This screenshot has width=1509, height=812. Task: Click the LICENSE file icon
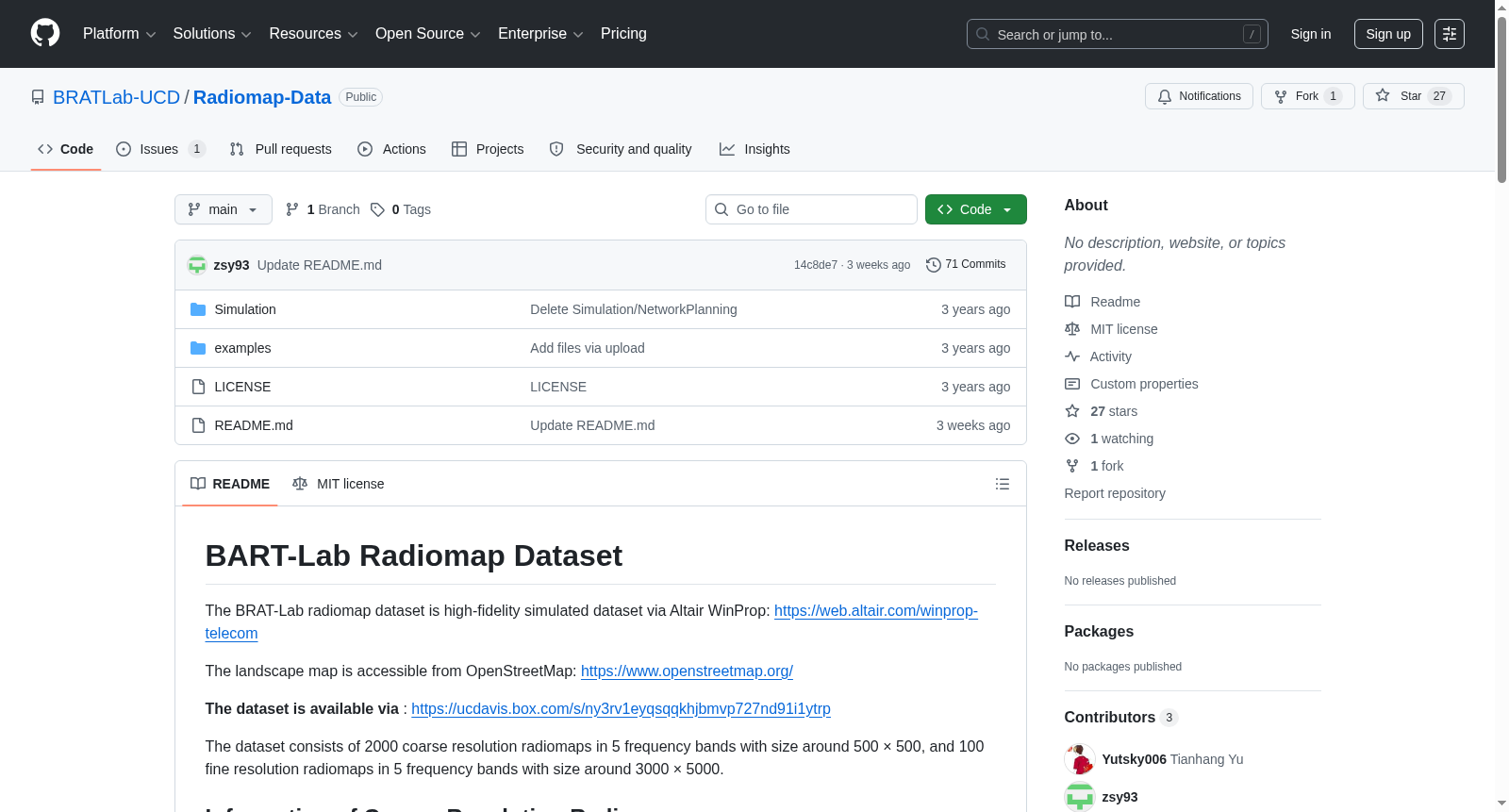[198, 387]
